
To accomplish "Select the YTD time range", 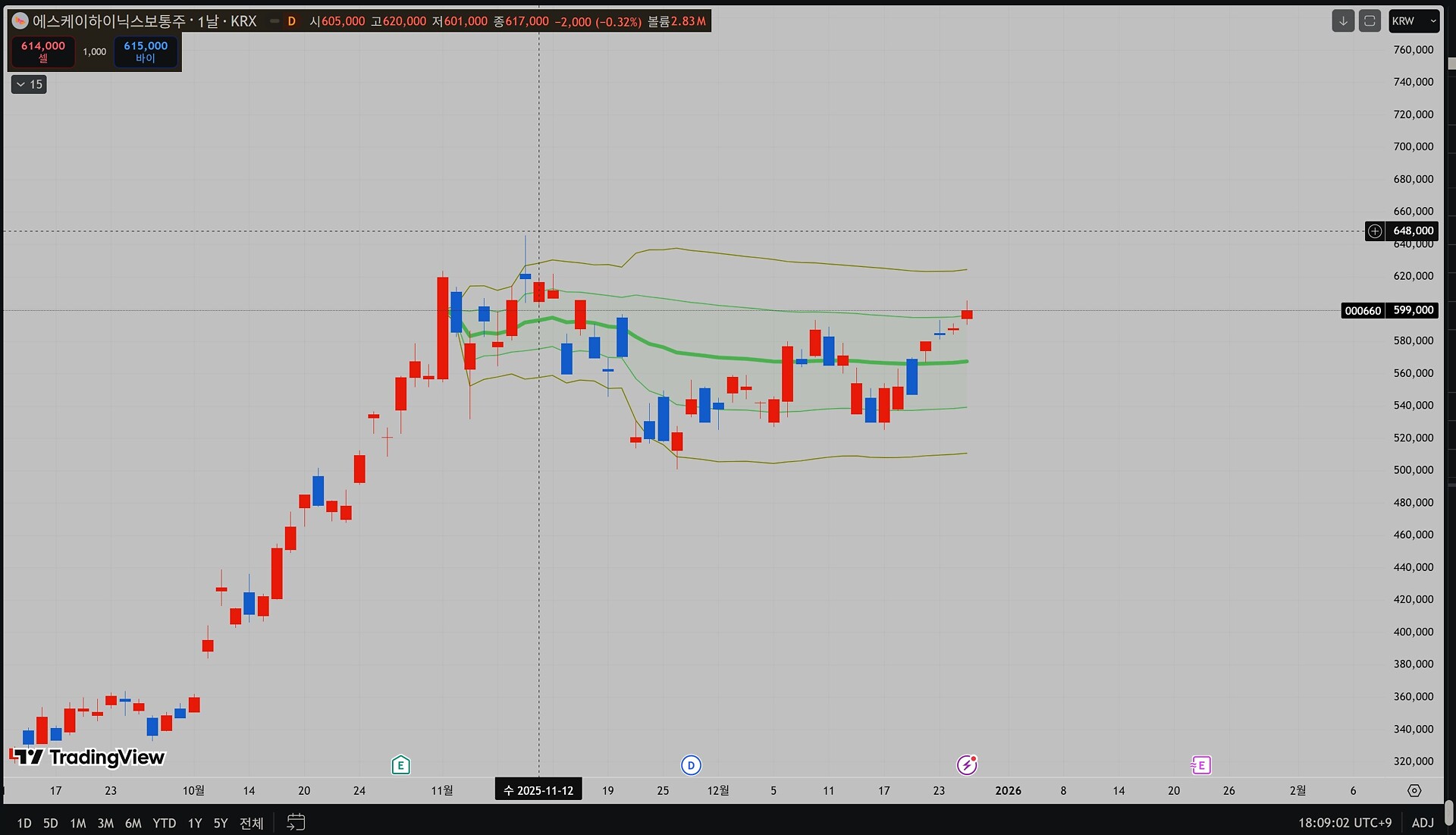I will [x=164, y=823].
